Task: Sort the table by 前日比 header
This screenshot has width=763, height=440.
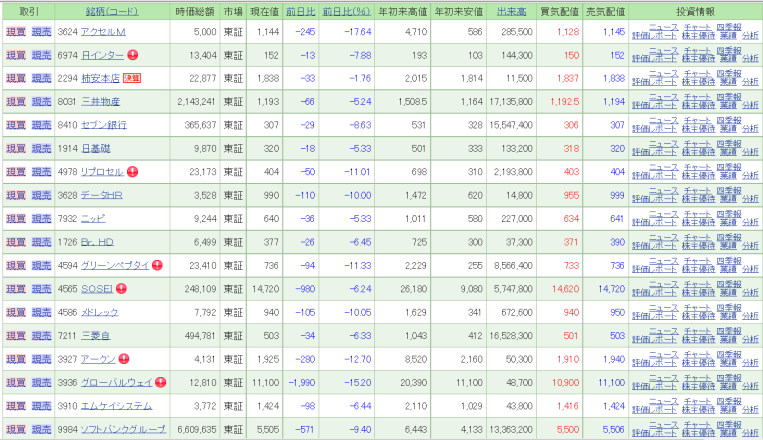Action: point(300,12)
